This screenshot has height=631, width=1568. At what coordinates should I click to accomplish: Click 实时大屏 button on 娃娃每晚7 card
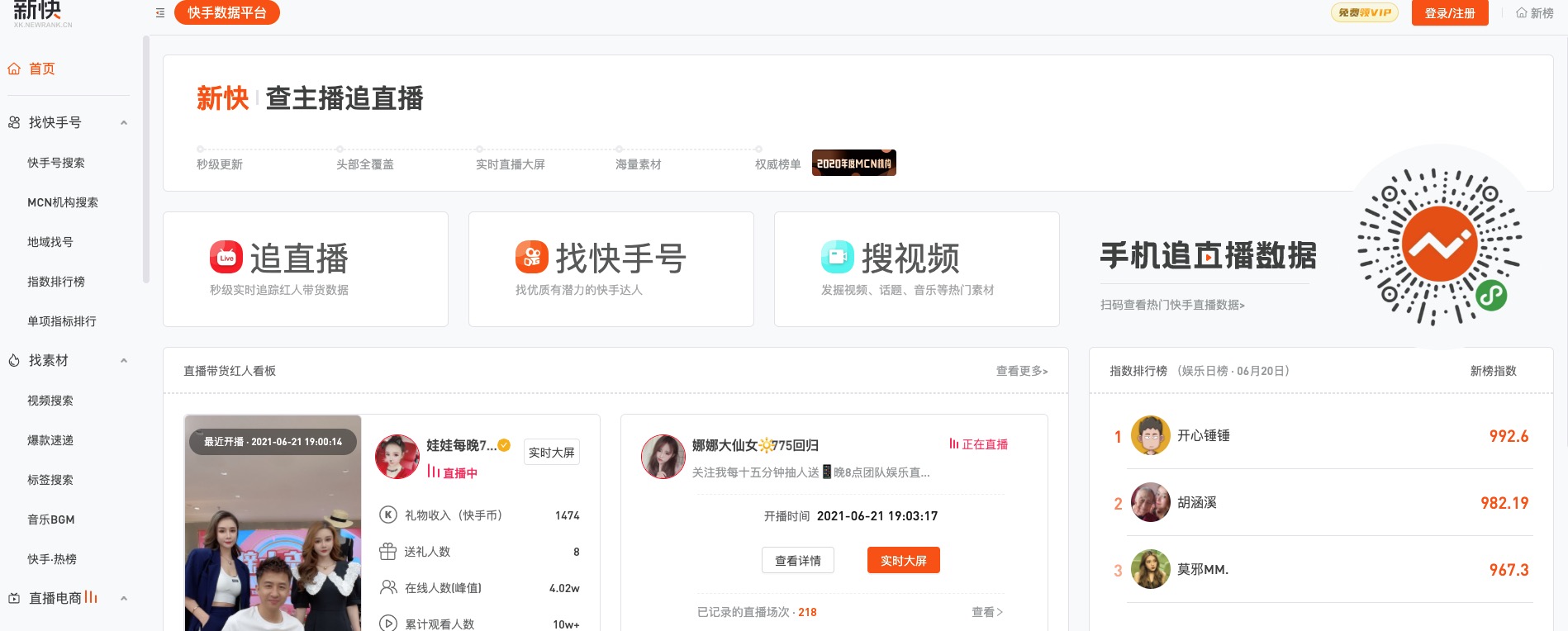pyautogui.click(x=552, y=453)
